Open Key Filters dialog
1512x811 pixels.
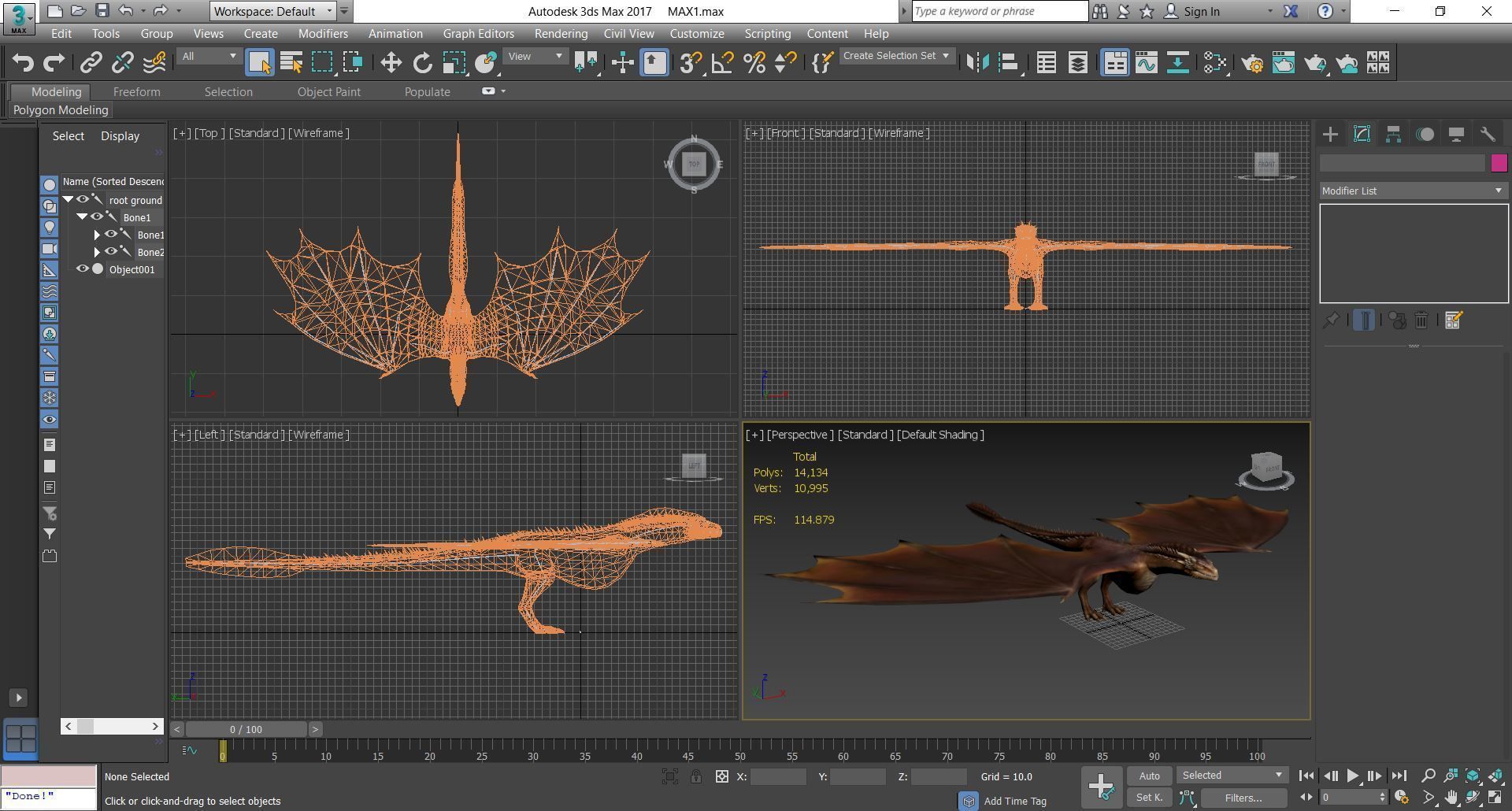tap(1243, 798)
